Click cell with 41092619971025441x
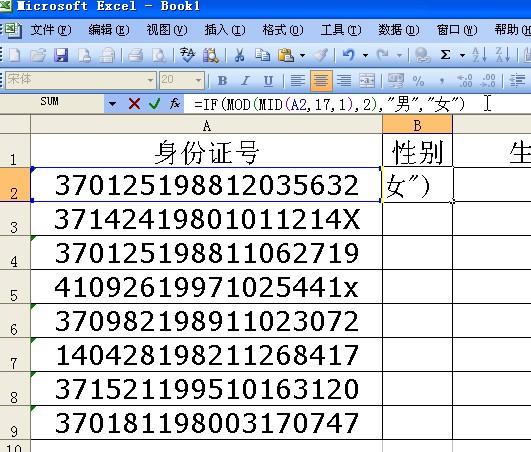Screen dimensions: 531x452 [207, 287]
